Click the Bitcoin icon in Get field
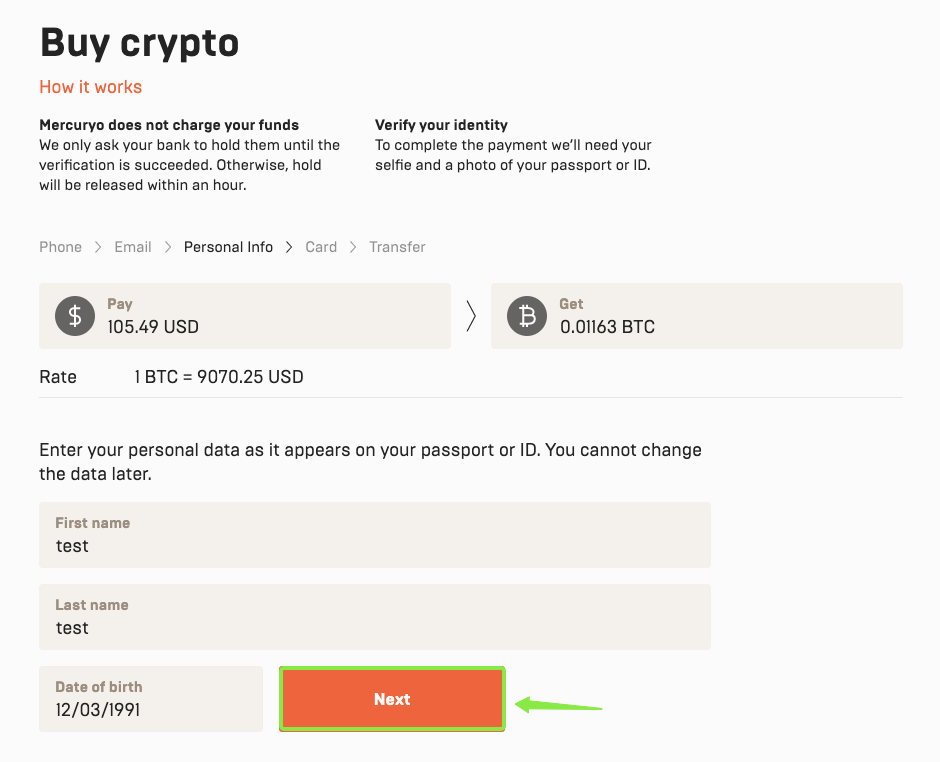This screenshot has height=762, width=940. point(526,316)
